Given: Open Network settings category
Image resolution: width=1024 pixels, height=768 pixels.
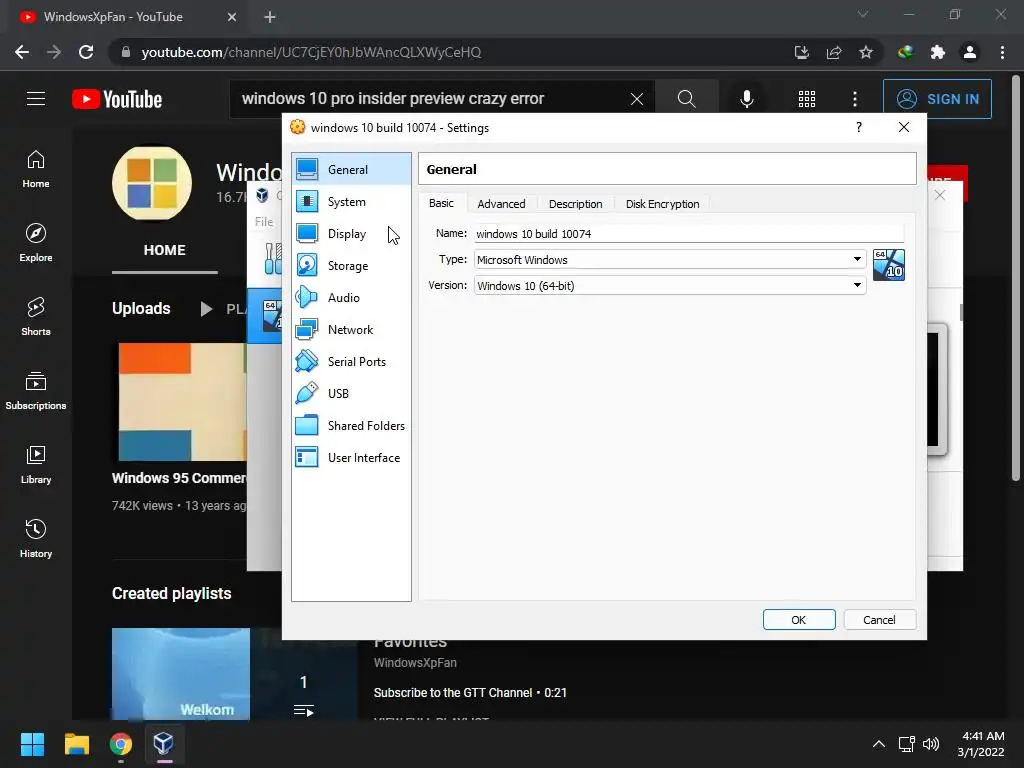Looking at the screenshot, I should 351,329.
